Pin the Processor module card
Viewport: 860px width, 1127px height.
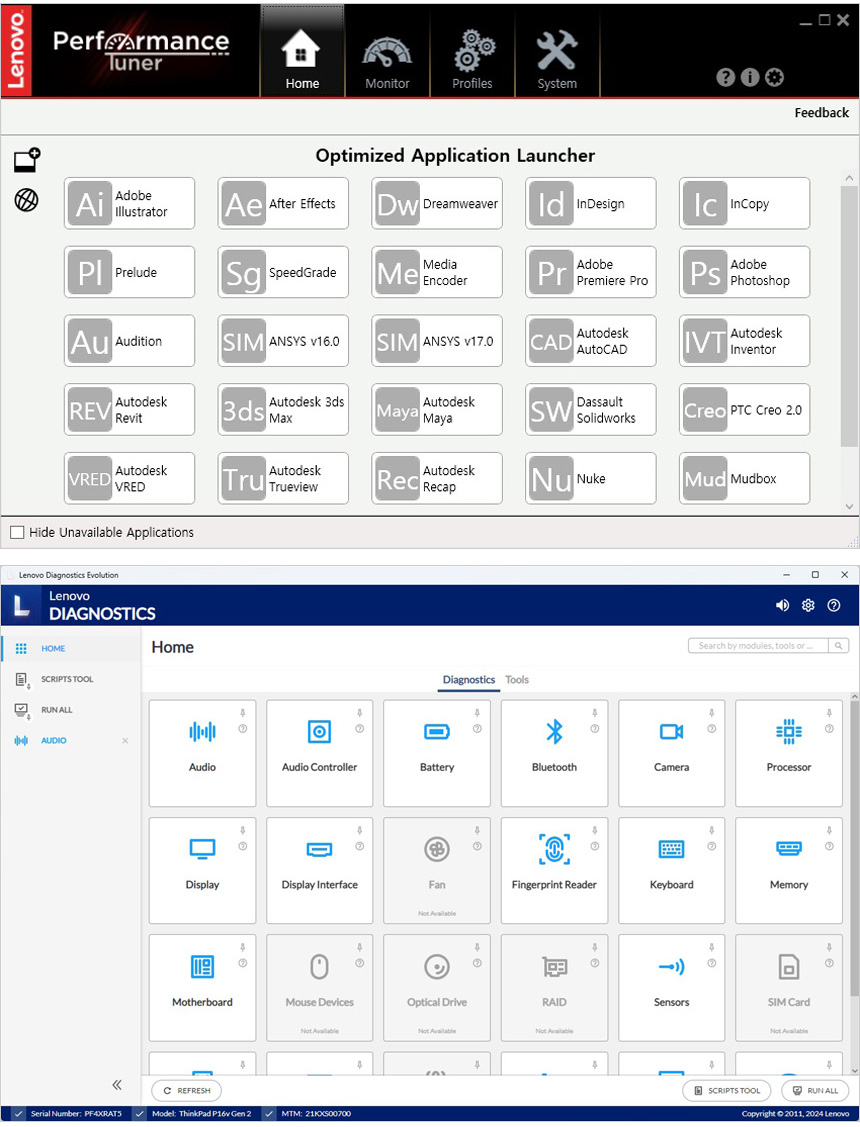click(x=829, y=713)
